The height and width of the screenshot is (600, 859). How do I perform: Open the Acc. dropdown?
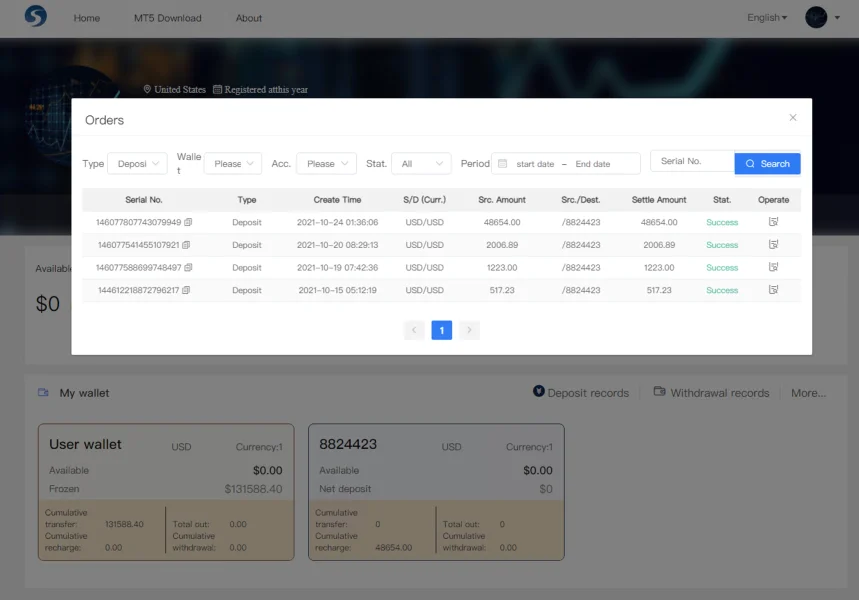click(326, 164)
